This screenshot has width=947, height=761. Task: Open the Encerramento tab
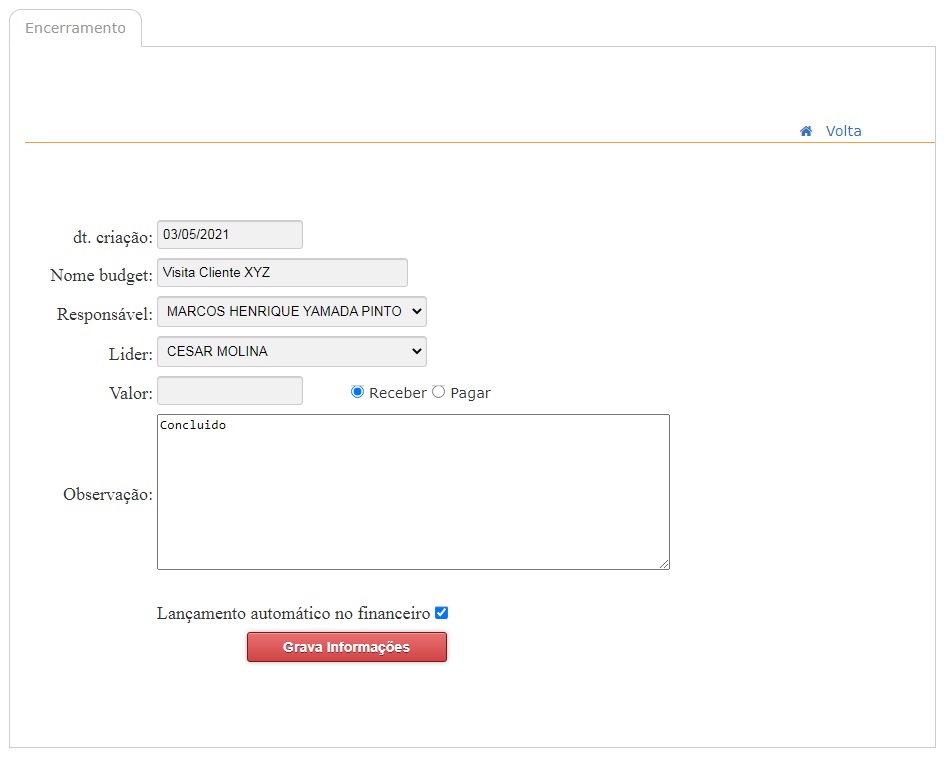(x=76, y=28)
